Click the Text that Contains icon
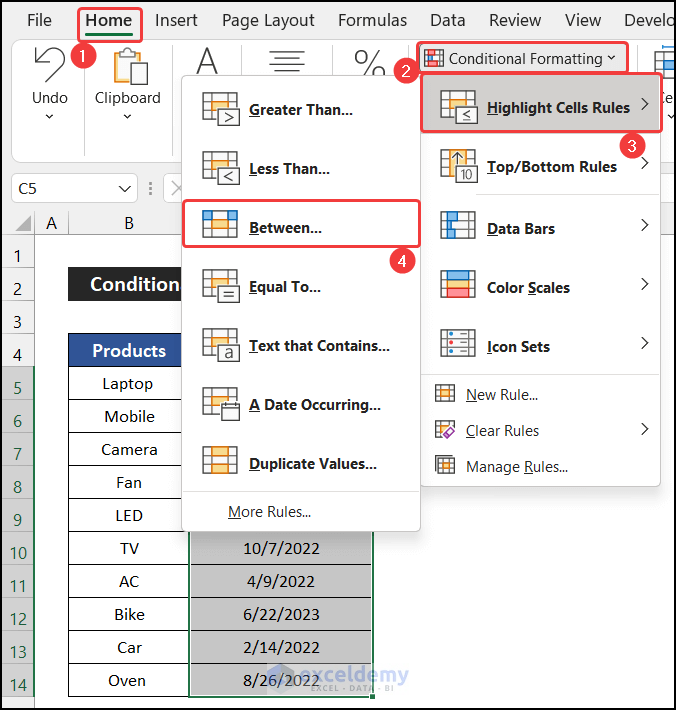Viewport: 676px width, 710px height. [x=221, y=345]
